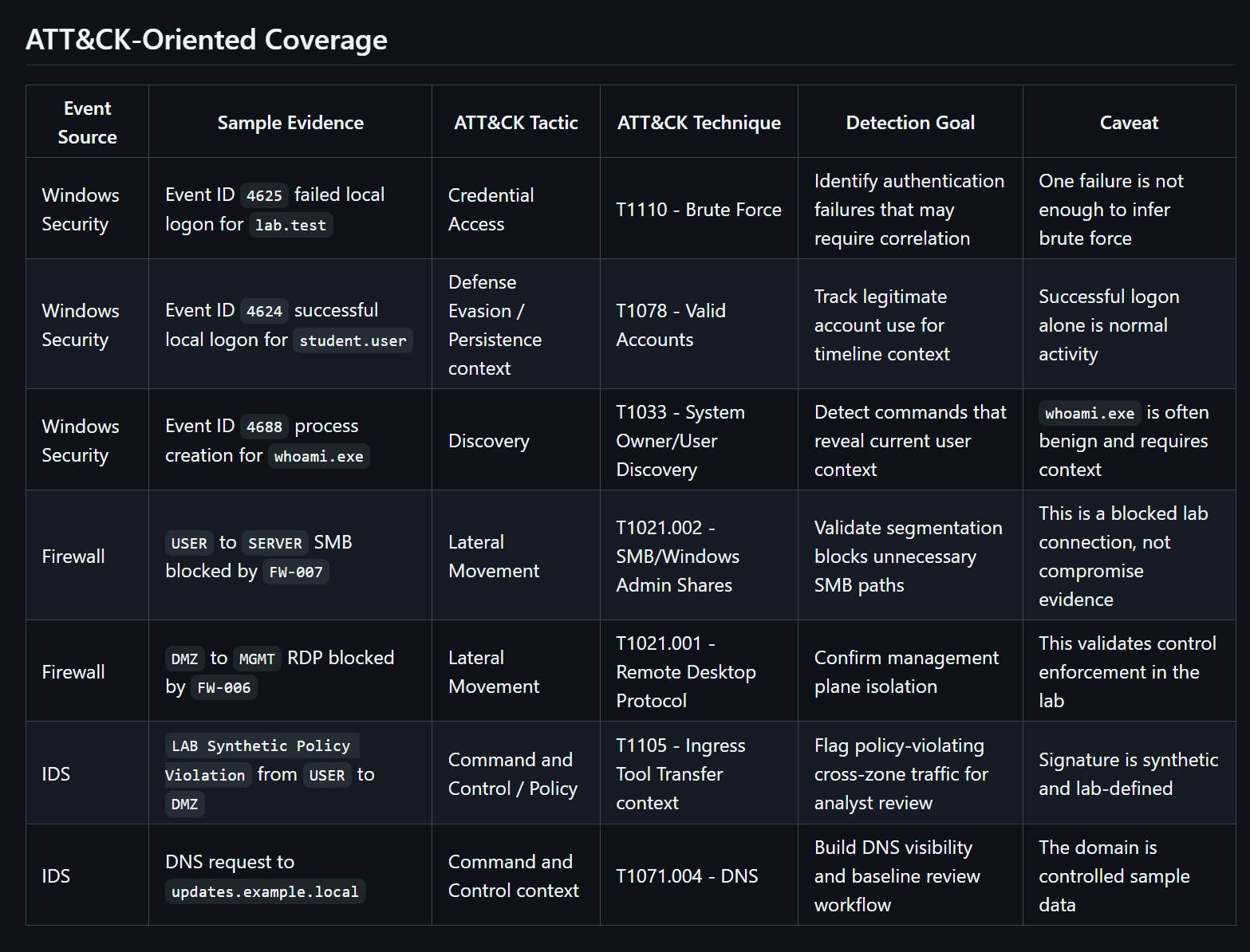Click USER code in IDS policy row
The image size is (1250, 952).
[x=327, y=775]
